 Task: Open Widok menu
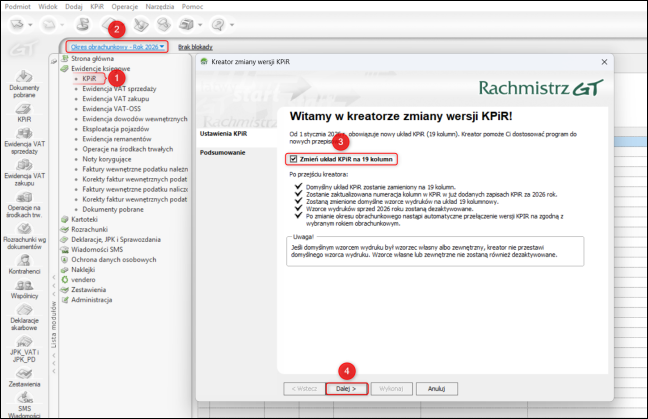click(x=48, y=7)
